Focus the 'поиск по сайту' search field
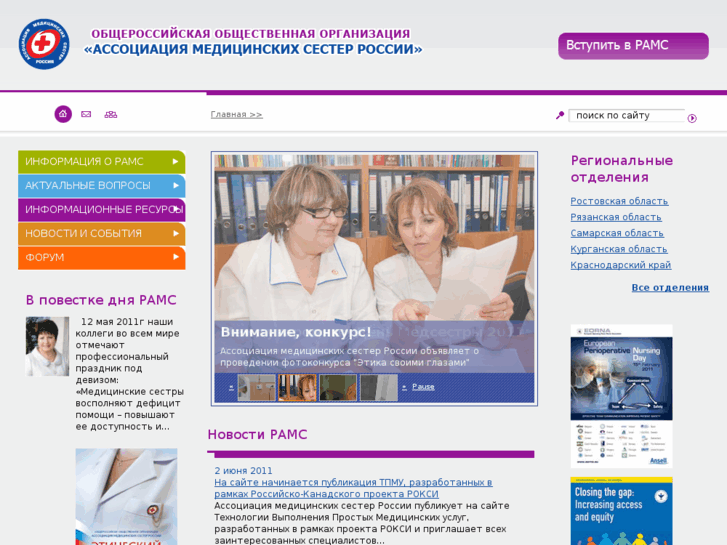The image size is (727, 545). 626,115
